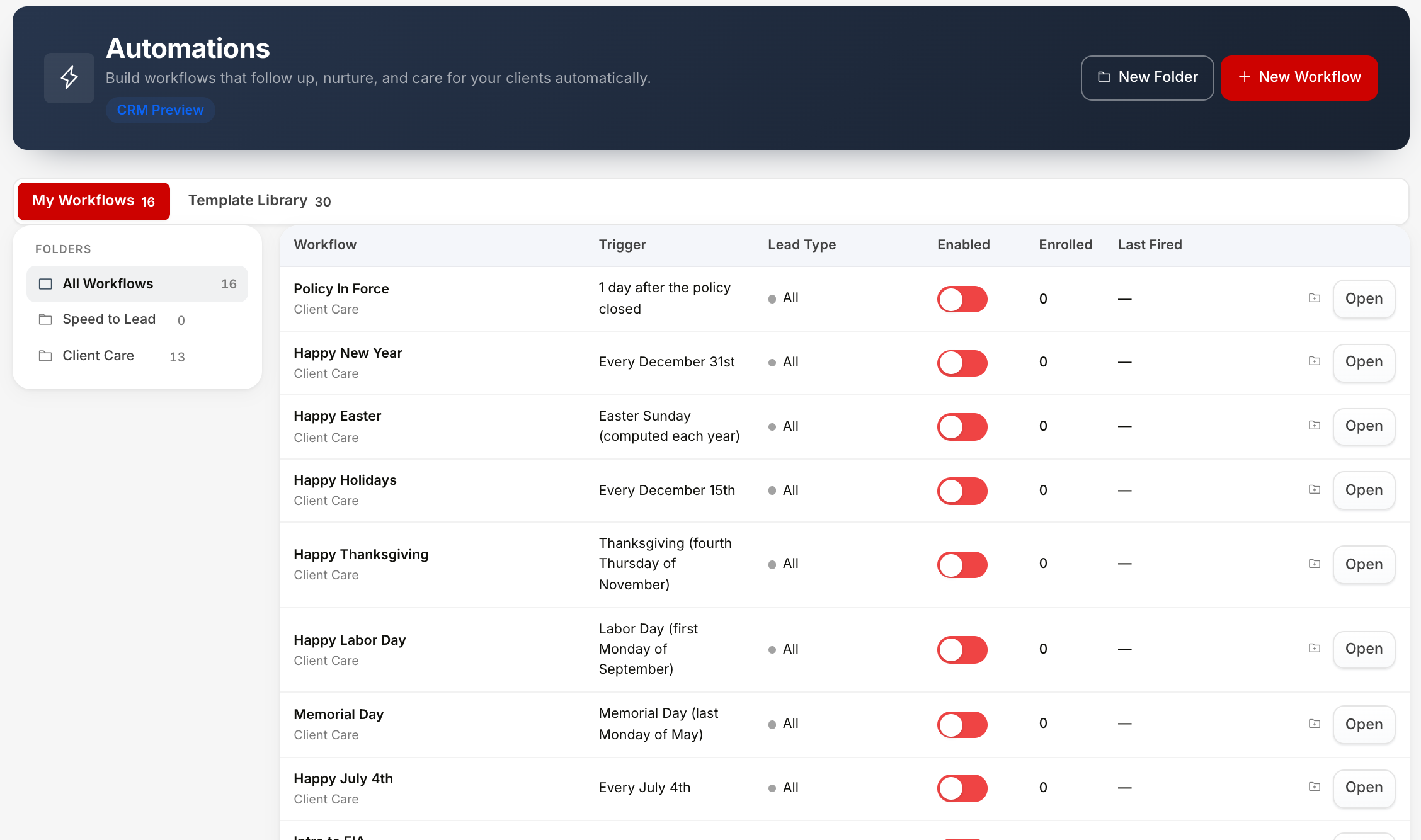Select All Workflows folder

coord(137,284)
